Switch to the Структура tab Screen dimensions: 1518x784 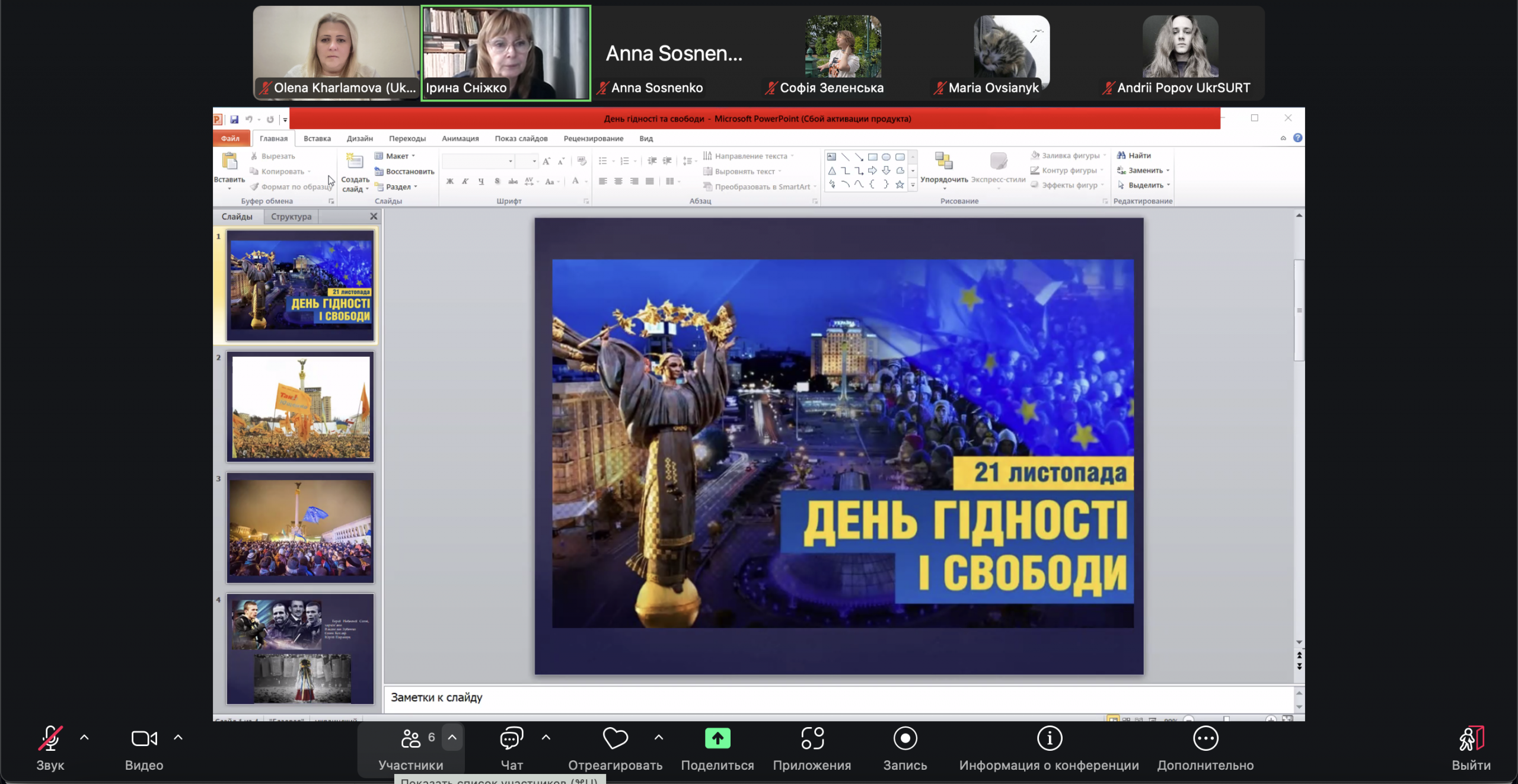click(x=291, y=217)
